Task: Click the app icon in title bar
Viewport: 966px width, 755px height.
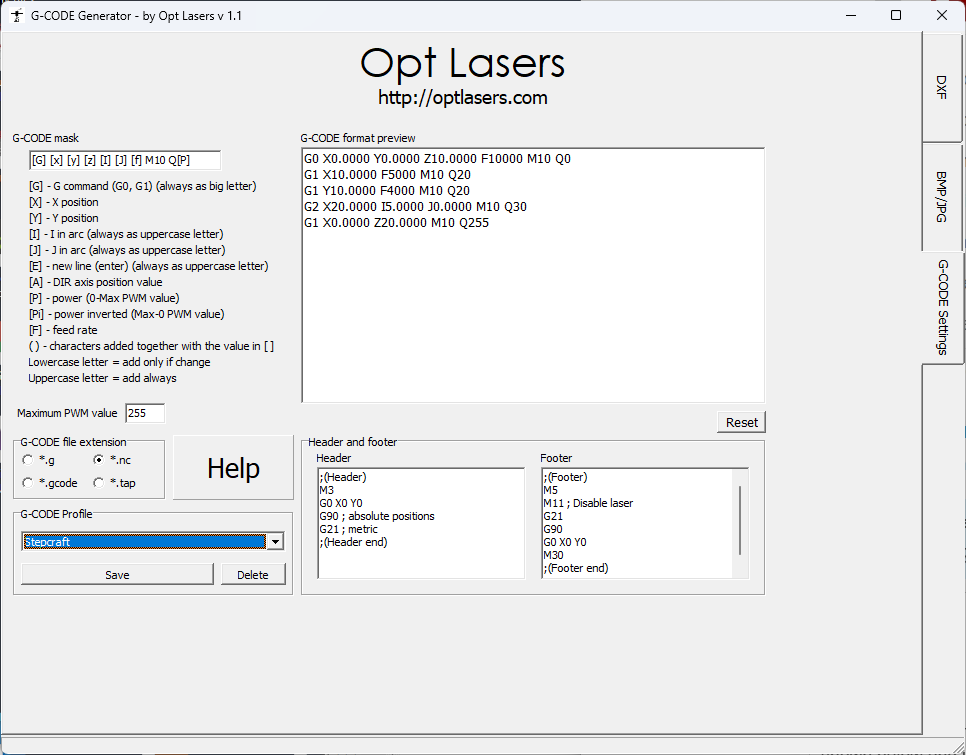Action: pyautogui.click(x=17, y=16)
